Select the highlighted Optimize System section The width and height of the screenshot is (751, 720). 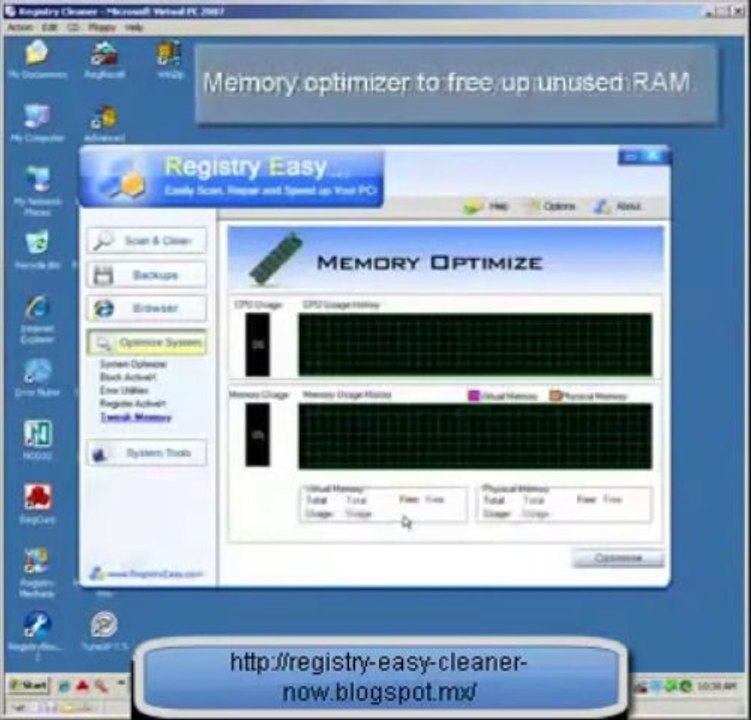tap(147, 343)
